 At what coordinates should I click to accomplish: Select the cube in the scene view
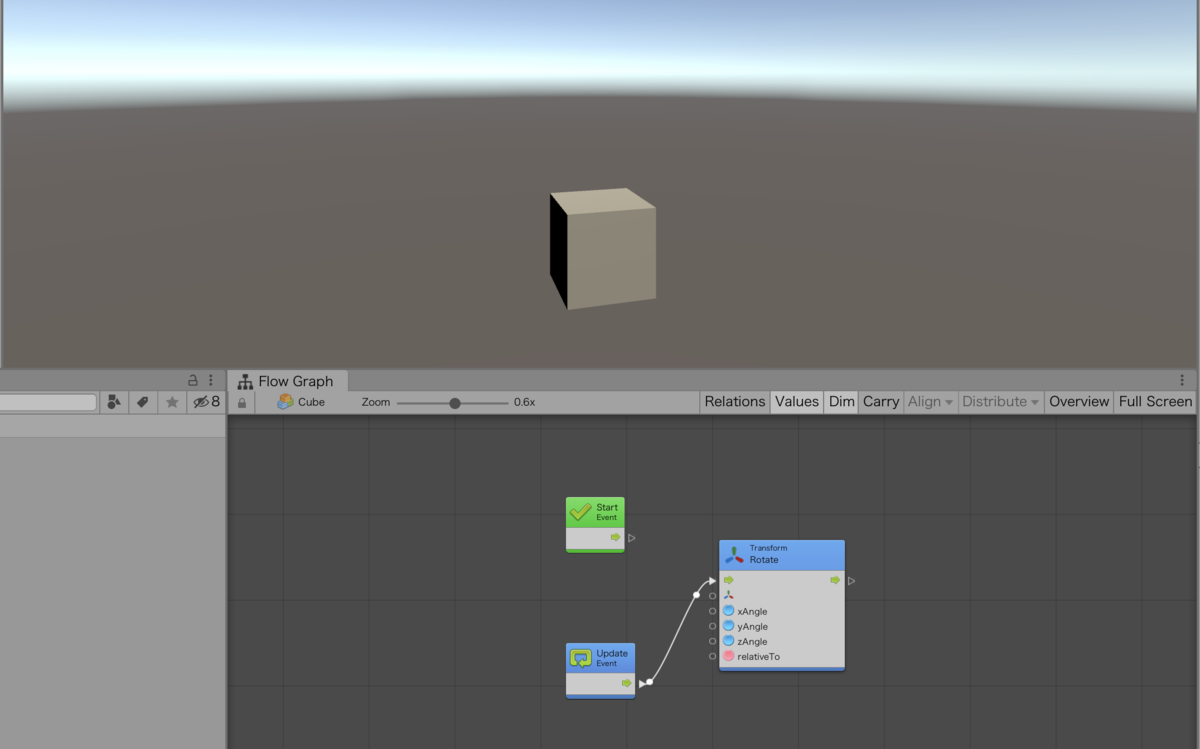coord(603,248)
